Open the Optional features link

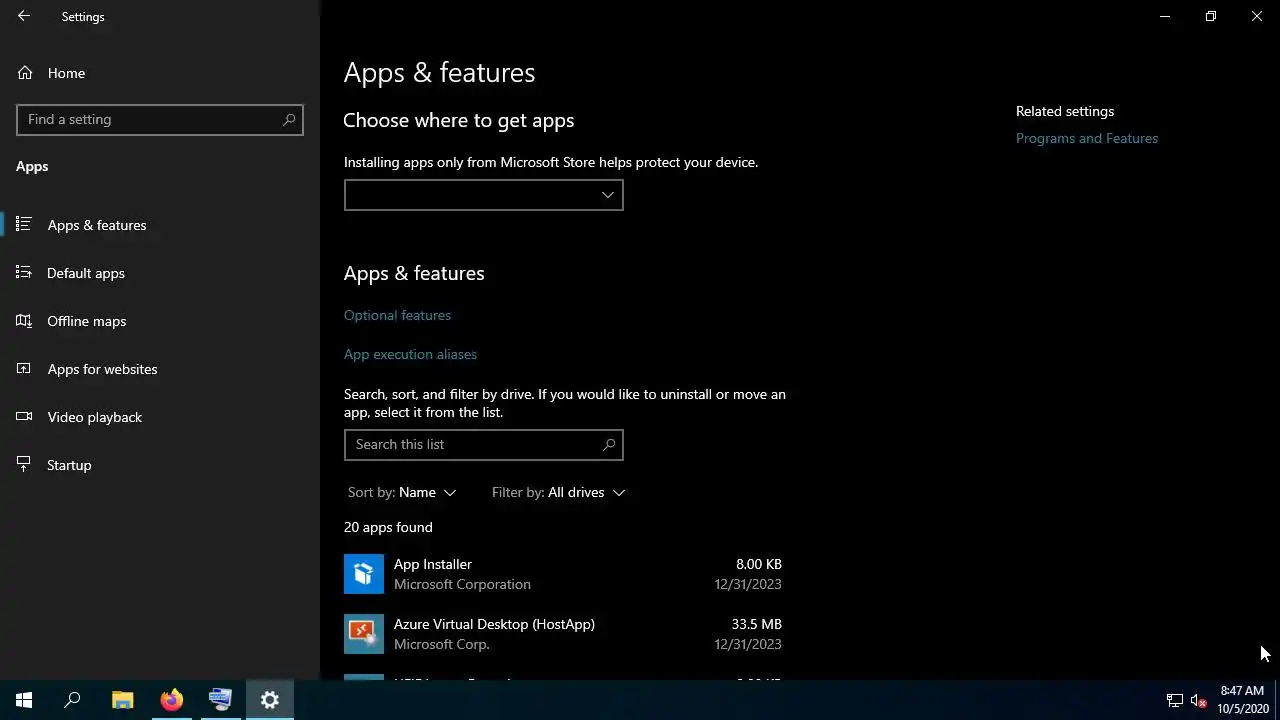[x=397, y=315]
